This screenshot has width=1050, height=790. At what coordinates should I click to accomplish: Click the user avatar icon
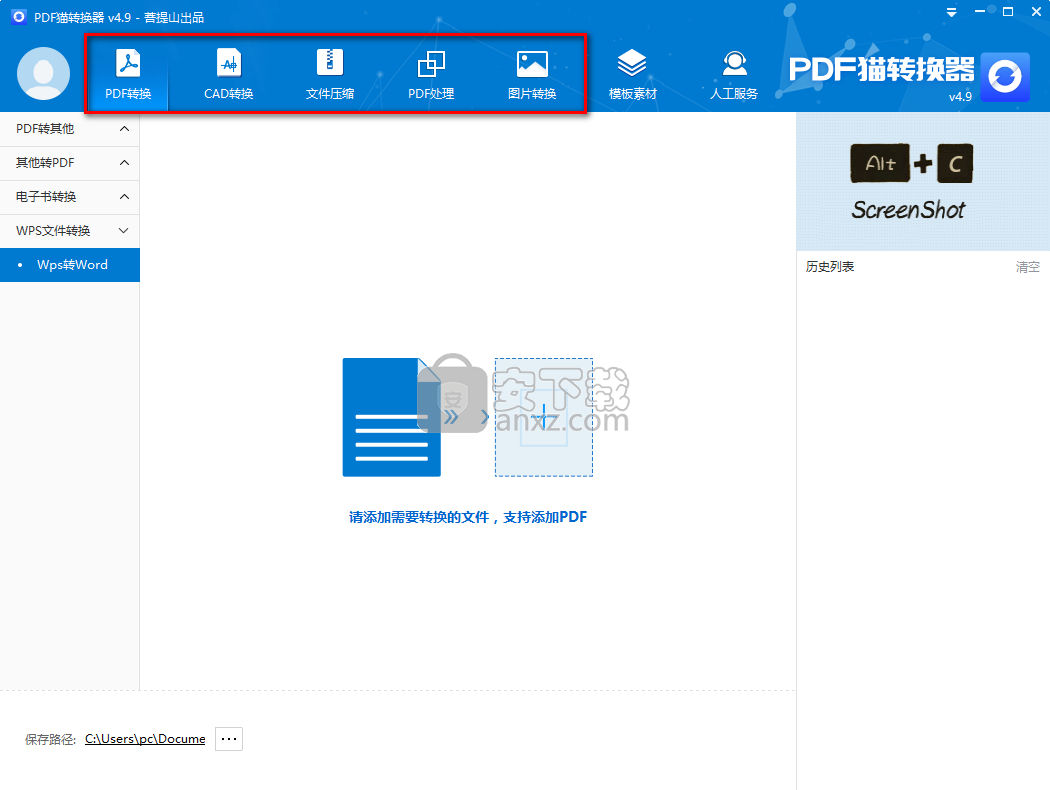click(x=44, y=74)
